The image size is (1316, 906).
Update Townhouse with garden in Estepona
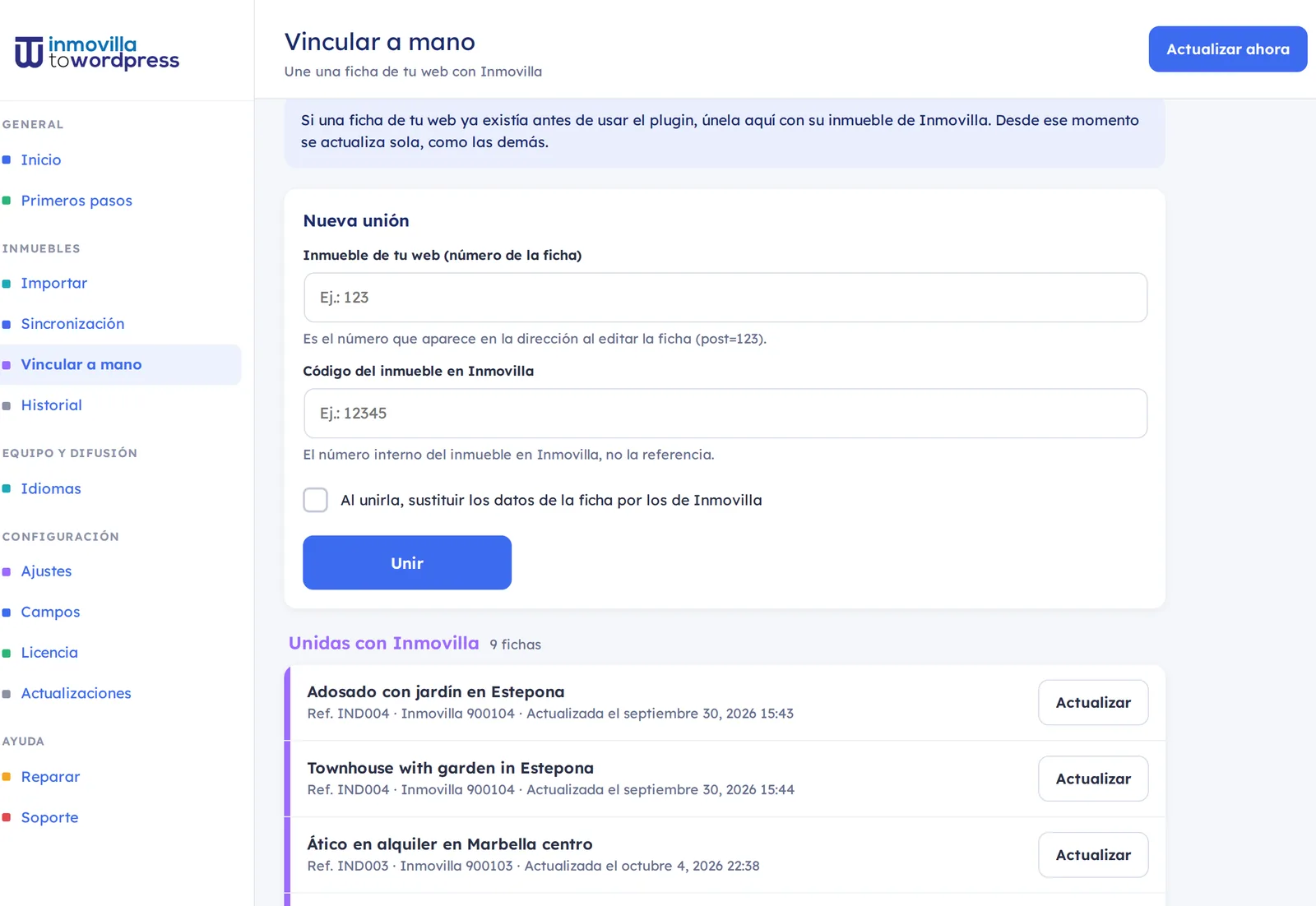click(1093, 779)
